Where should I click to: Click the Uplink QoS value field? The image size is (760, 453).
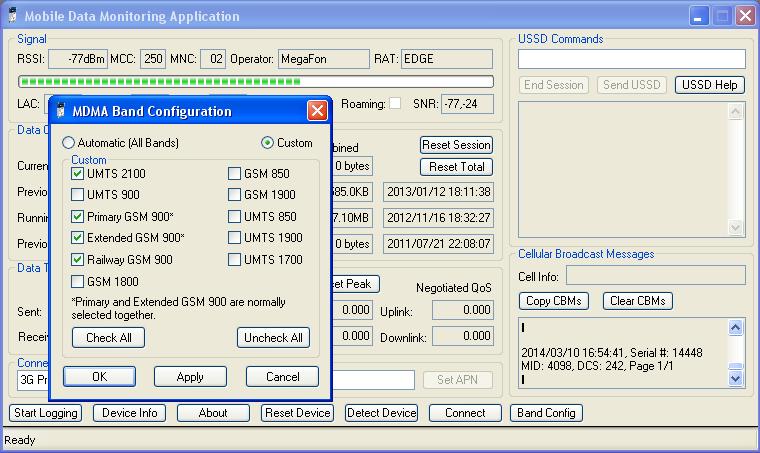pyautogui.click(x=463, y=310)
